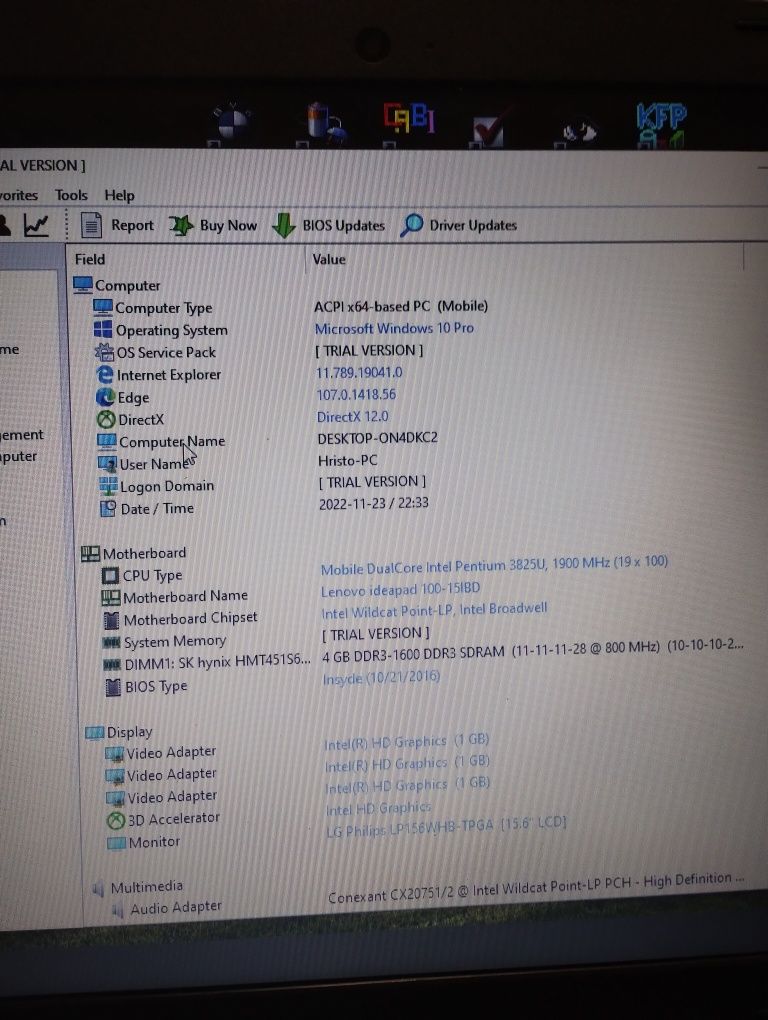Click the CPU Type row icon
This screenshot has height=1020, width=768.
point(111,576)
